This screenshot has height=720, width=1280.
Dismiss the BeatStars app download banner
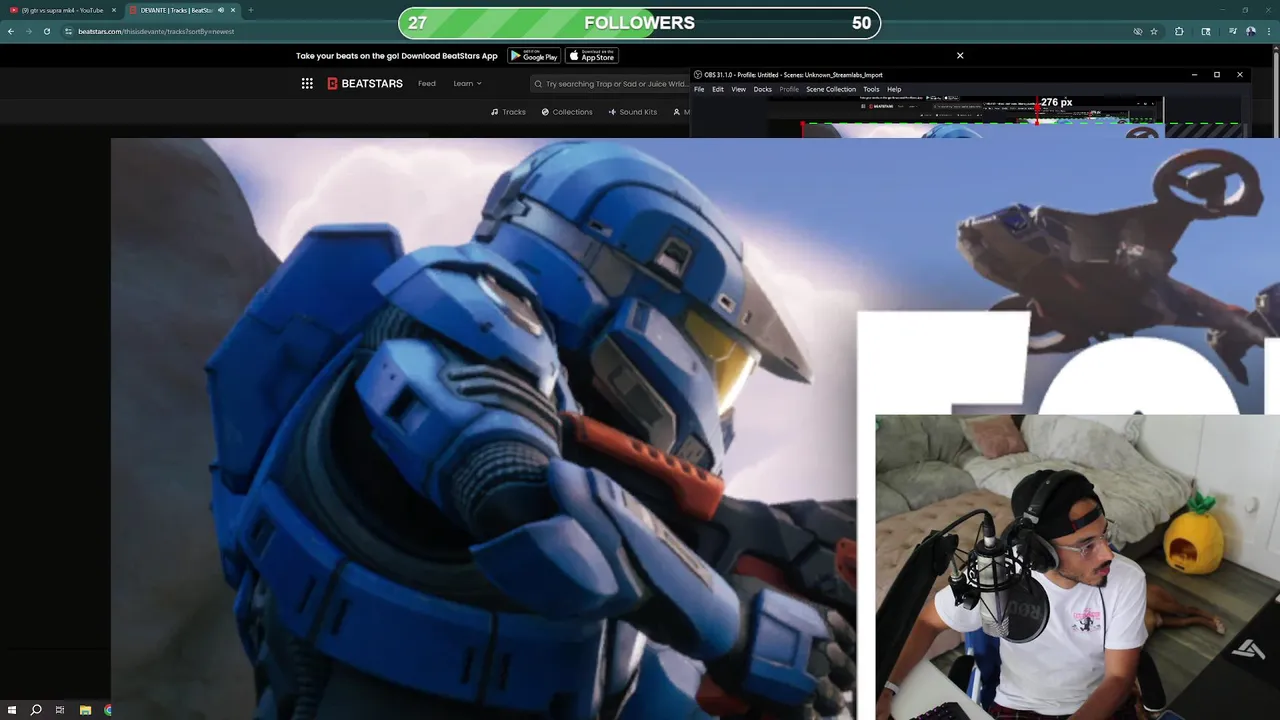click(x=960, y=56)
